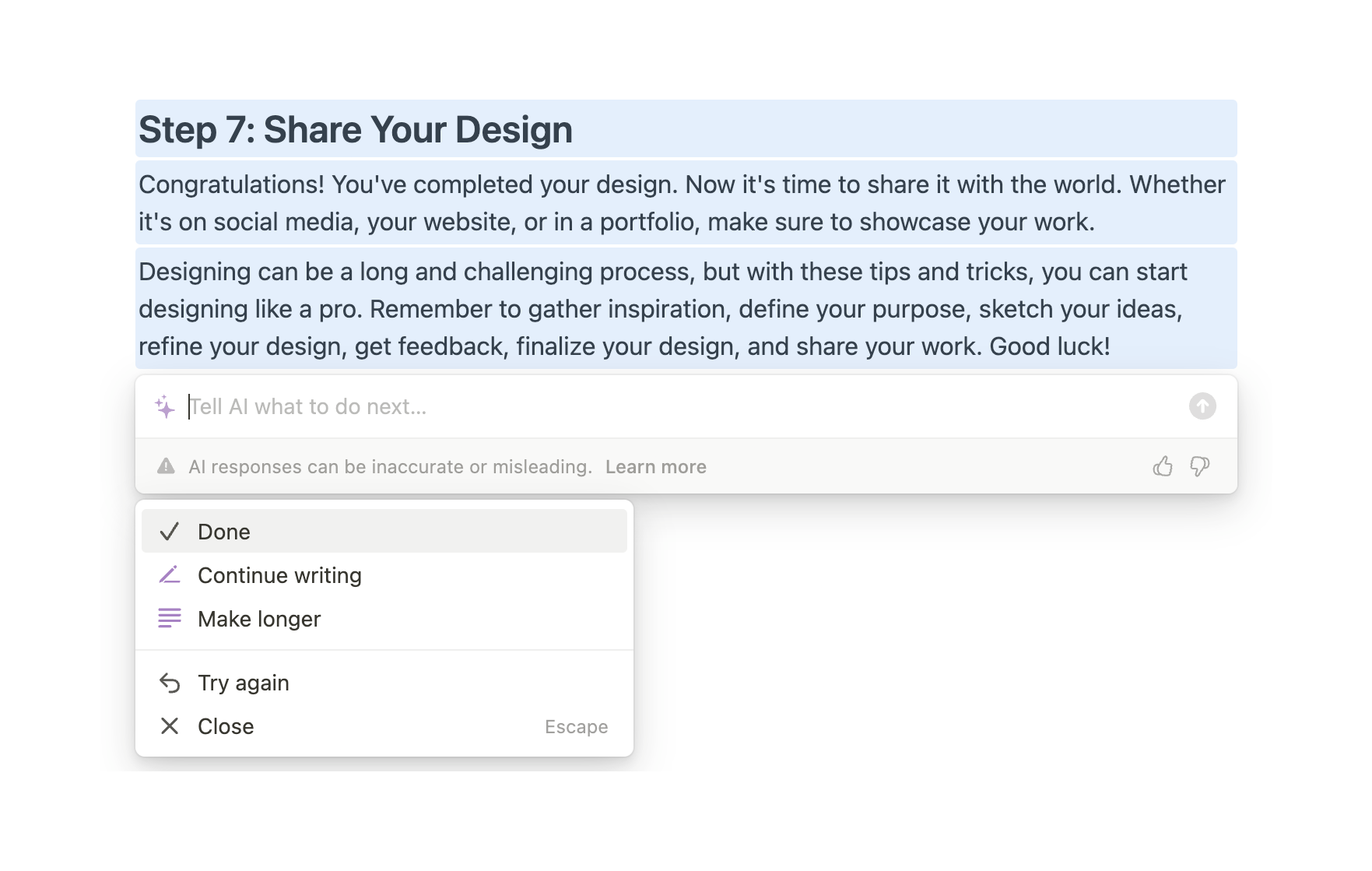Choose the Continue writing option
Viewport: 1372px width, 871px height.
tap(279, 575)
